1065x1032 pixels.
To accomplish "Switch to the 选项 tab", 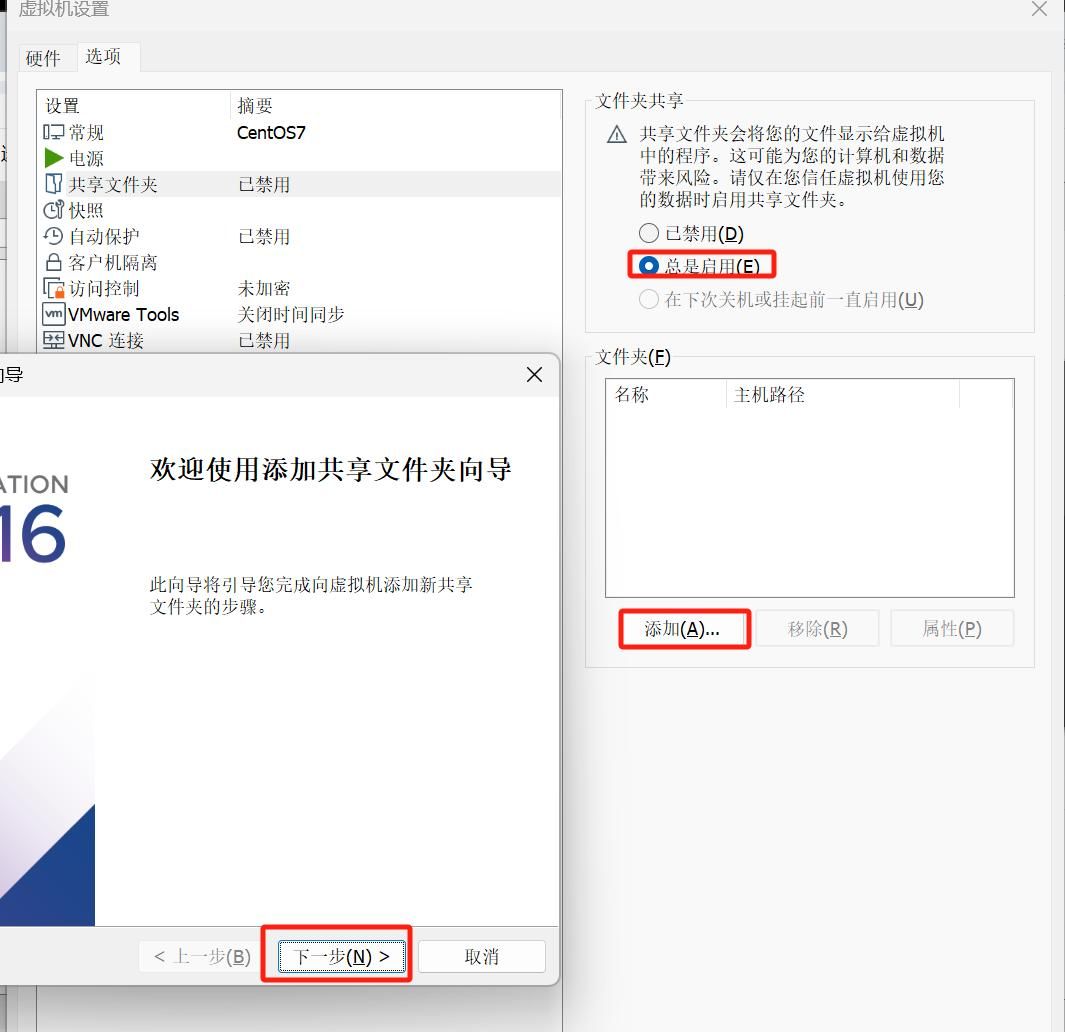I will pos(104,57).
